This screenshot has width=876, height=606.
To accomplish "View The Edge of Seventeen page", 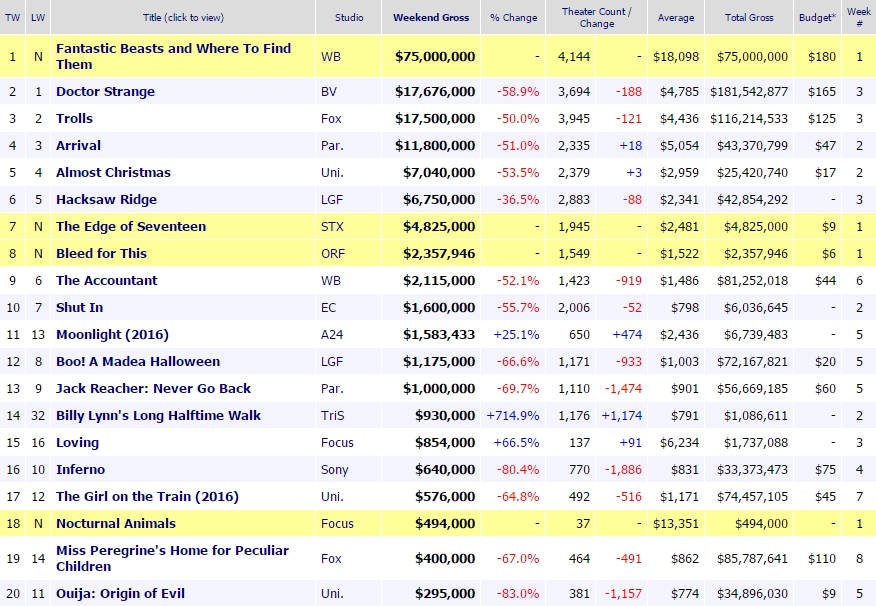I will pyautogui.click(x=131, y=227).
